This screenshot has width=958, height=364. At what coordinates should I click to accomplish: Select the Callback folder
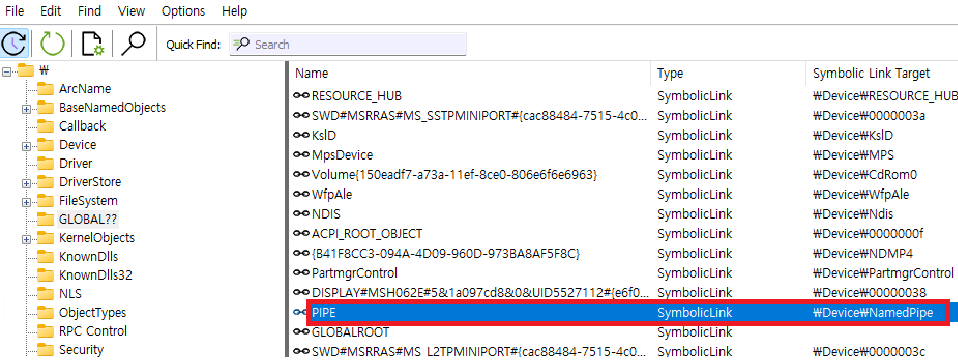82,126
